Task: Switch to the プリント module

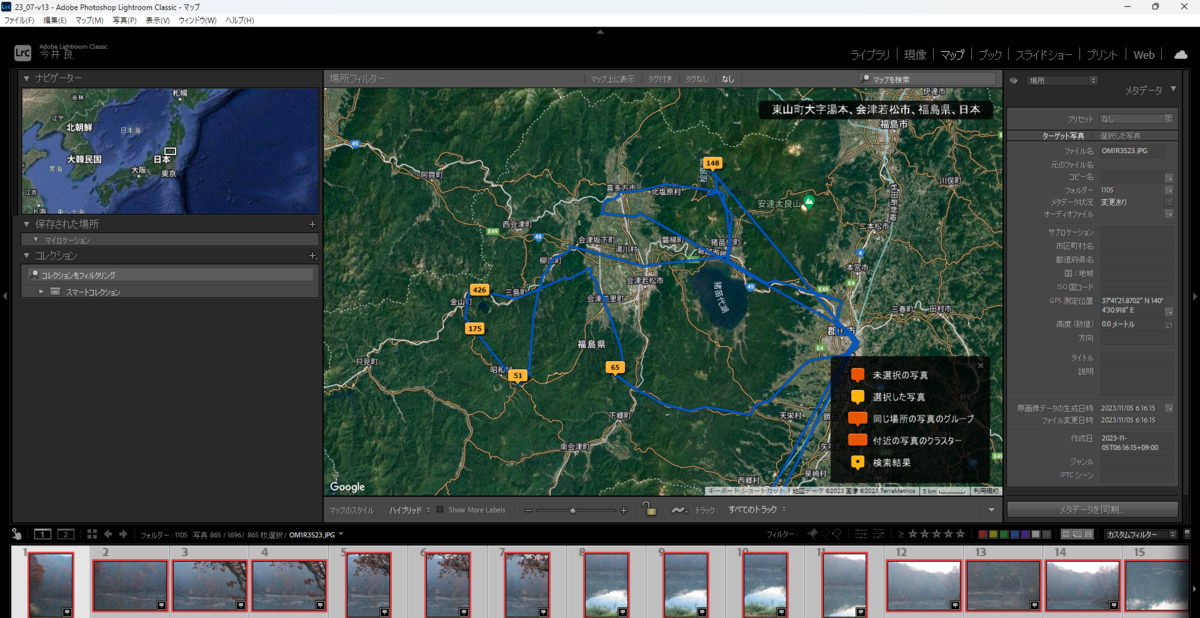Action: coord(1102,54)
